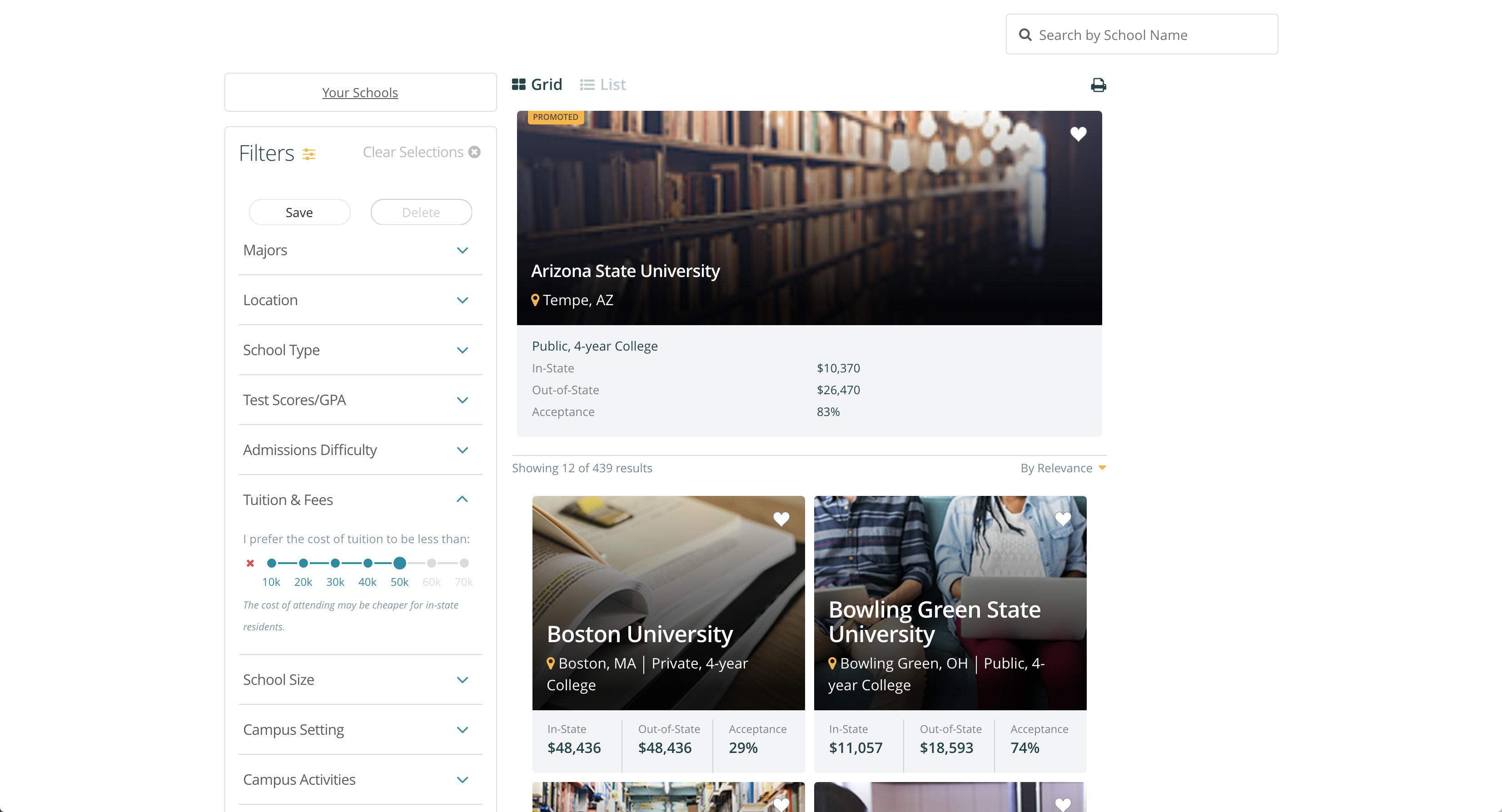
Task: Click the print icon
Action: pyautogui.click(x=1098, y=85)
